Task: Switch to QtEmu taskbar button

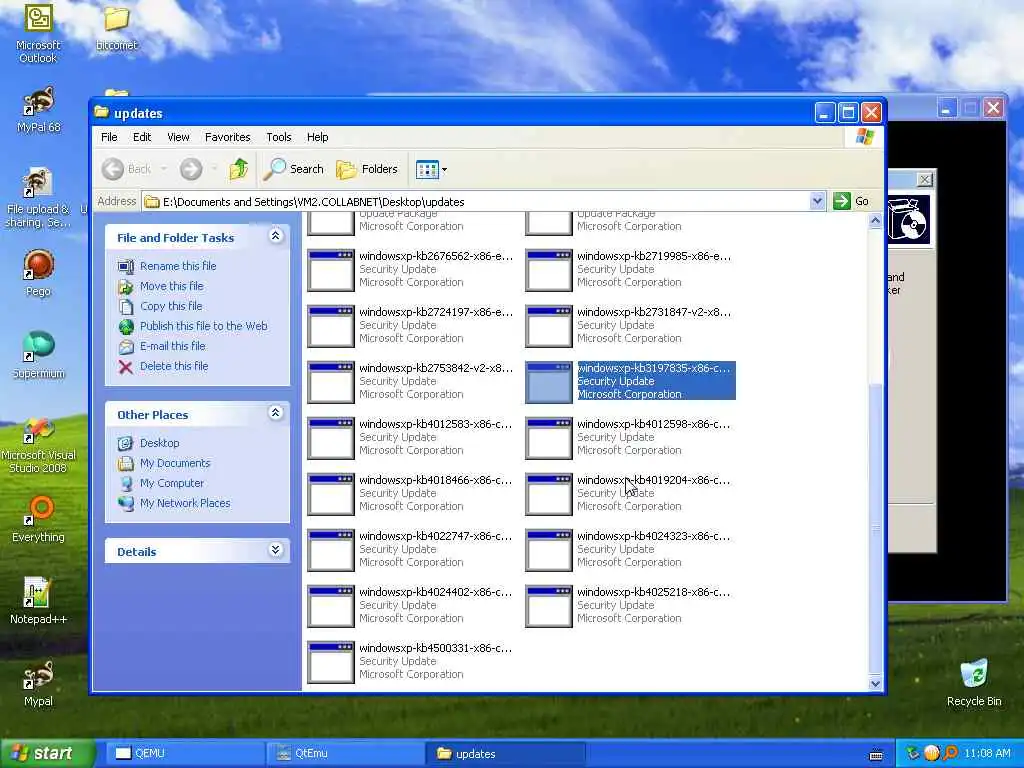Action: (x=345, y=754)
